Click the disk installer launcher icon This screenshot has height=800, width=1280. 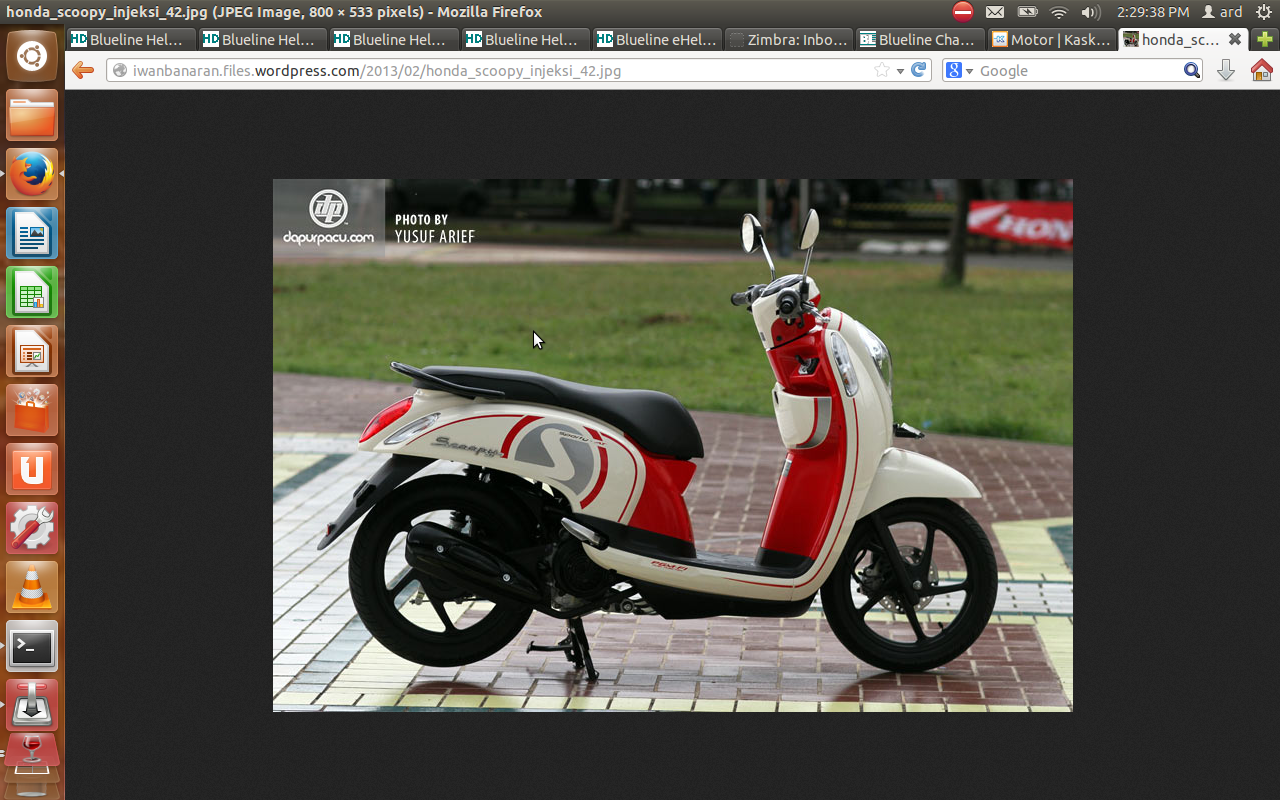tap(32, 705)
